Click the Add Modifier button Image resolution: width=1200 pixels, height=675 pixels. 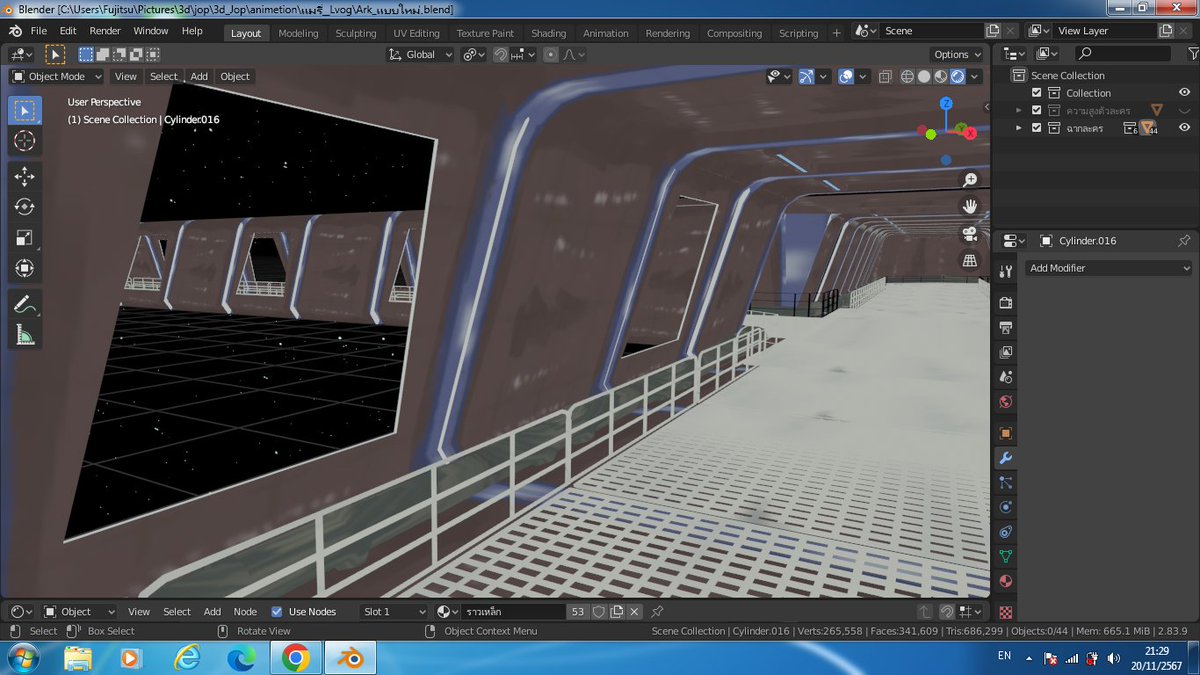click(1108, 268)
